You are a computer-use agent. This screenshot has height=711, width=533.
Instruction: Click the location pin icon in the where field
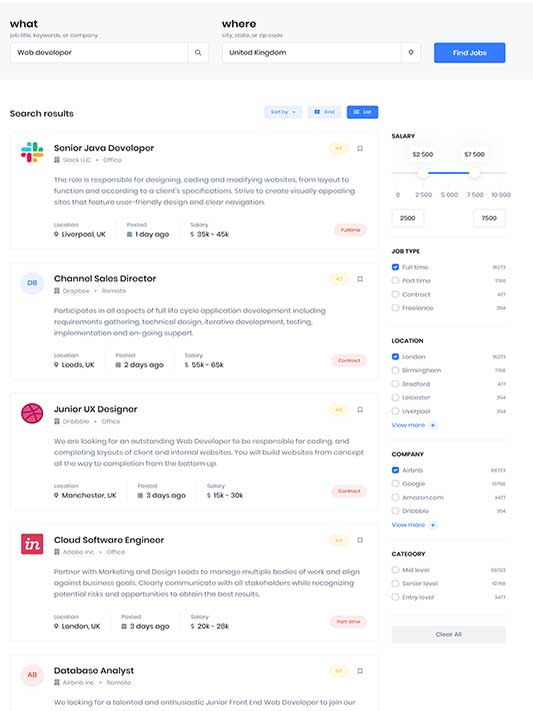coord(411,53)
